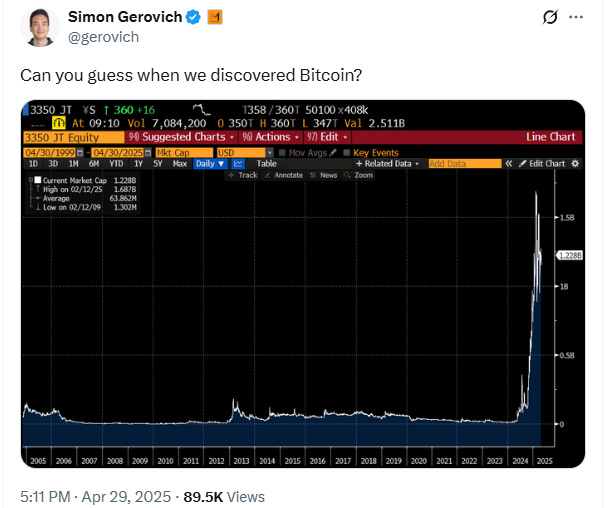Click the 04/30/2025 end date field

pyautogui.click(x=118, y=153)
